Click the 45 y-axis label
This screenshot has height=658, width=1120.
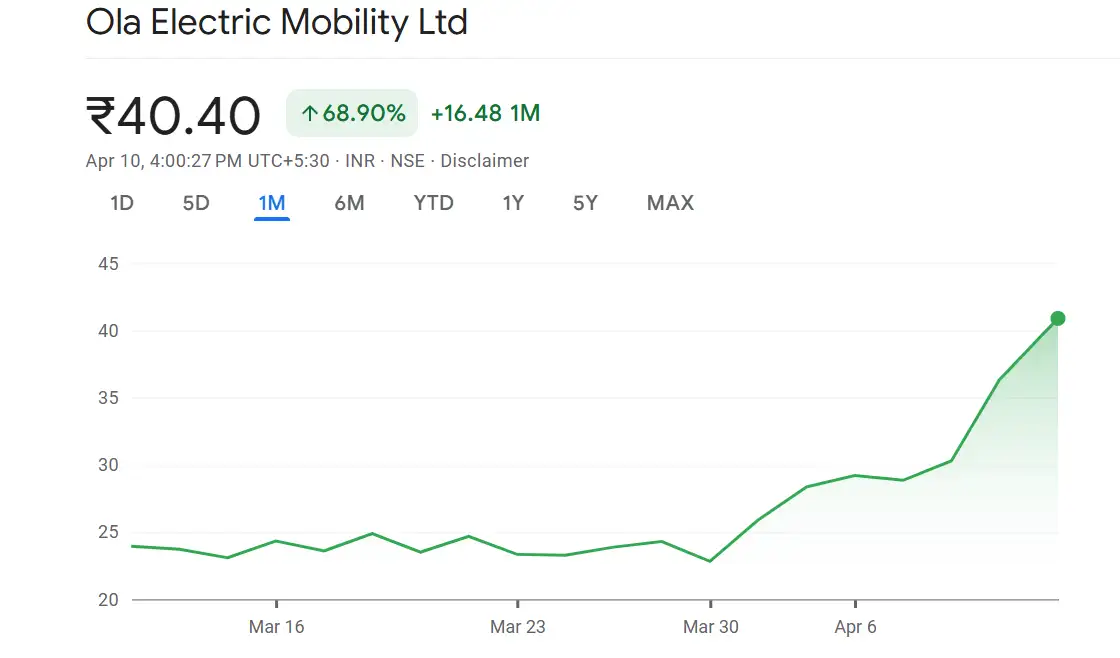(108, 264)
